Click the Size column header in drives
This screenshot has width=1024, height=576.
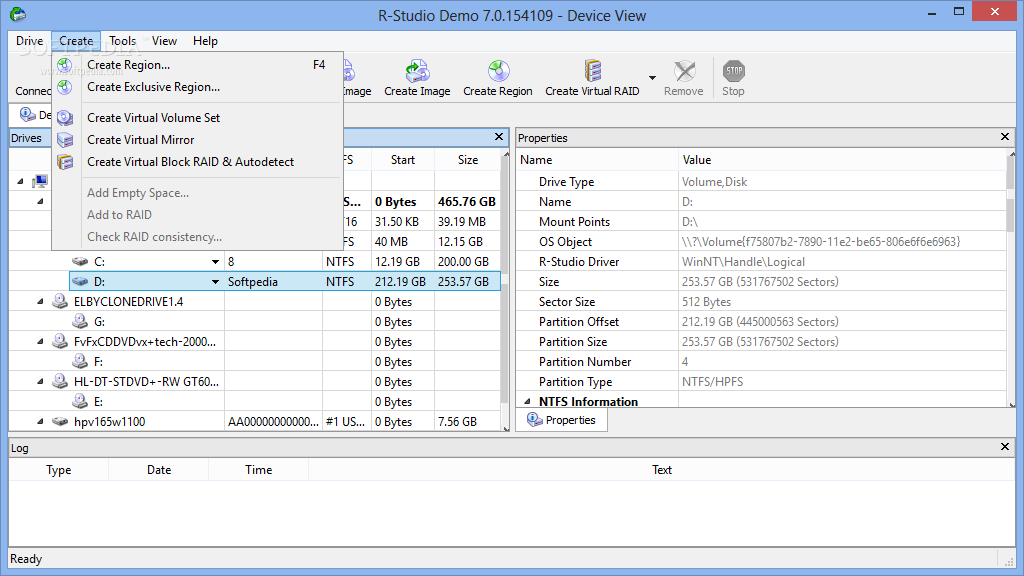[x=468, y=160]
